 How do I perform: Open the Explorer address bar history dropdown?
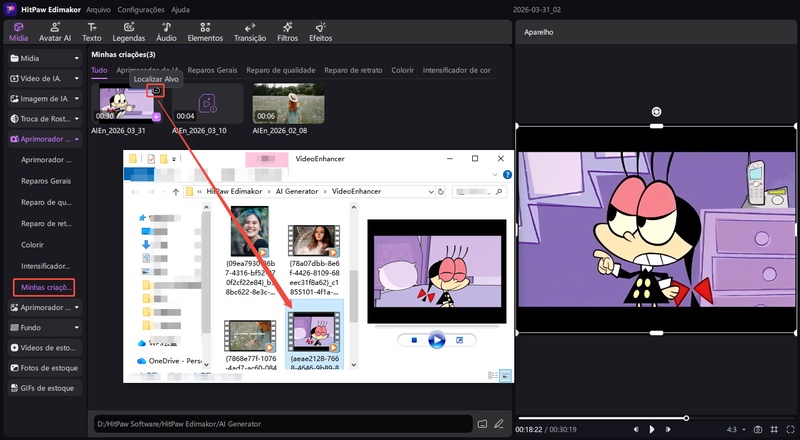click(x=431, y=191)
